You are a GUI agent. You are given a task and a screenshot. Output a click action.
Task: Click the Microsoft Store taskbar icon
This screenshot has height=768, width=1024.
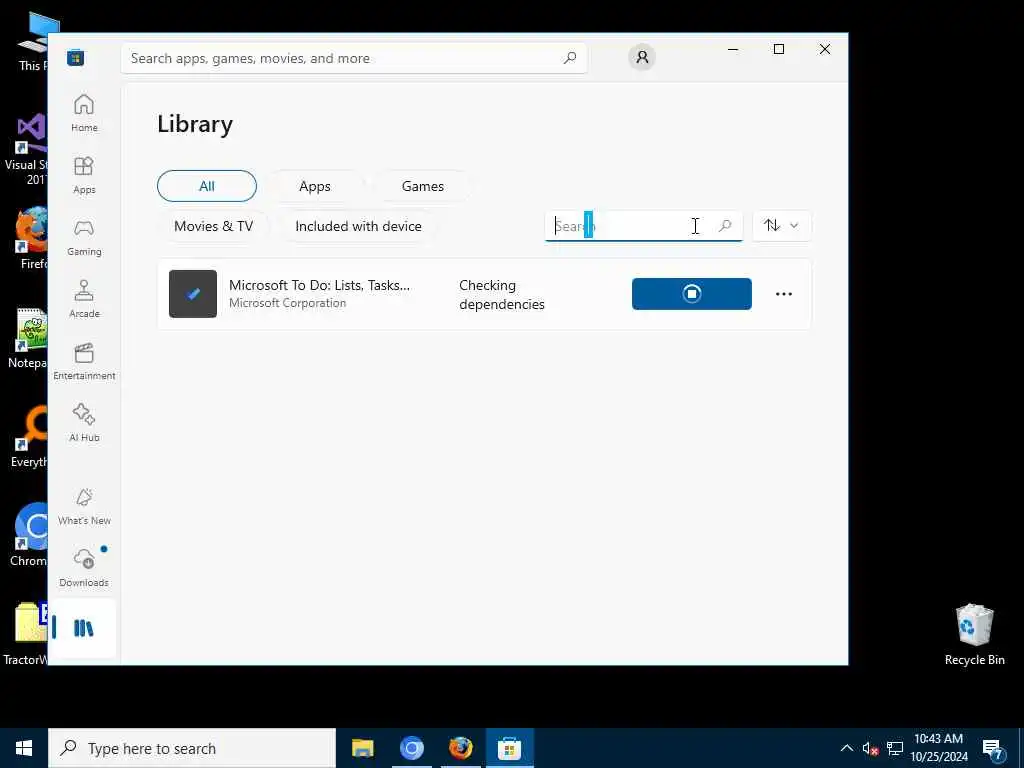(x=509, y=748)
